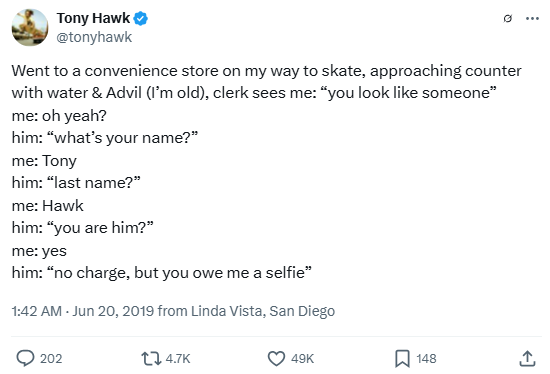550x374 pixels.
Task: Click the Grok slashed-circle icon
Action: 508,18
